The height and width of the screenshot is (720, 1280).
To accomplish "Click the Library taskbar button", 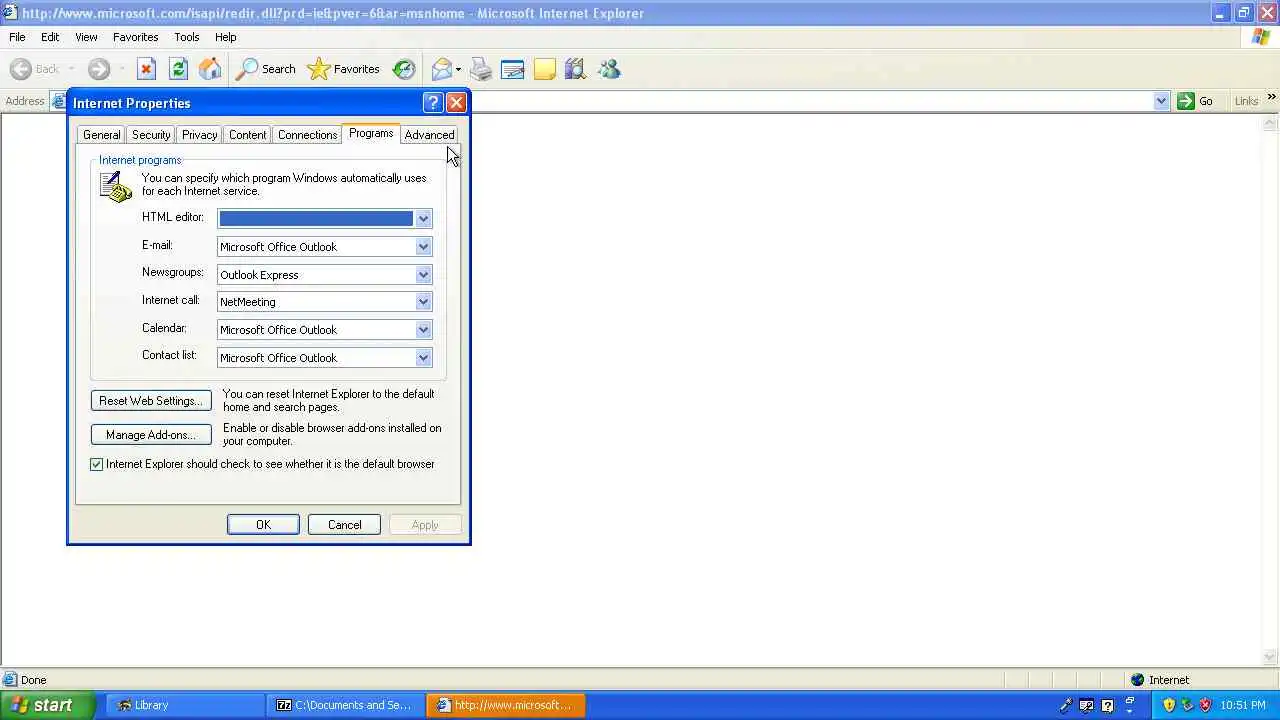I will point(184,705).
